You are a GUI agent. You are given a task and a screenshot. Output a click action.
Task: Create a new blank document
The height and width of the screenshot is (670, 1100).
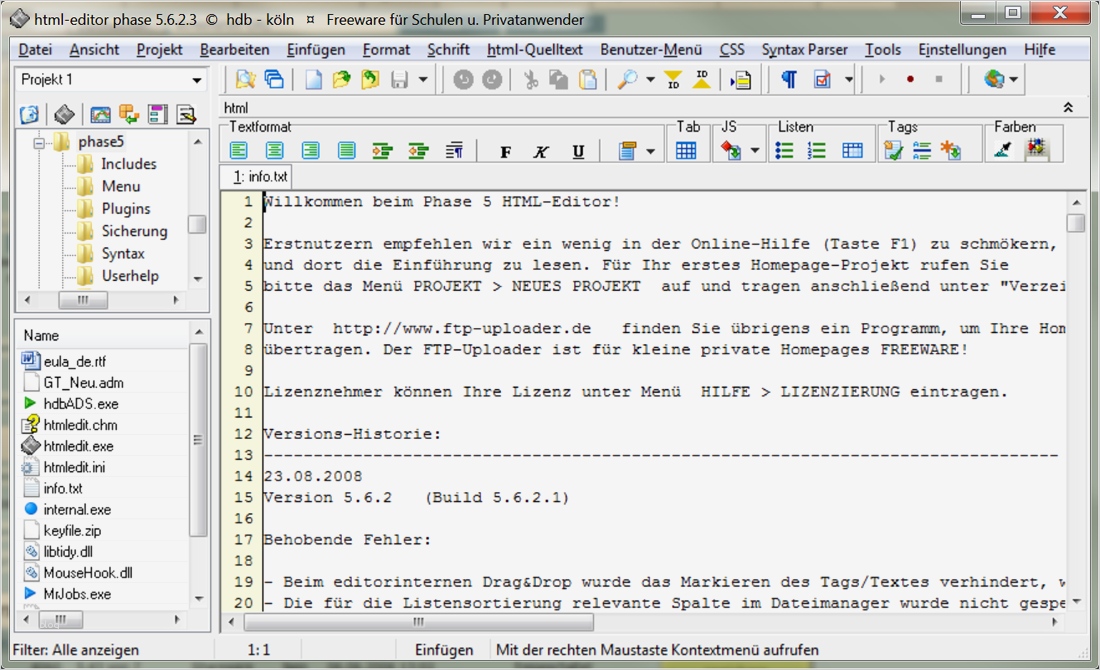[314, 79]
